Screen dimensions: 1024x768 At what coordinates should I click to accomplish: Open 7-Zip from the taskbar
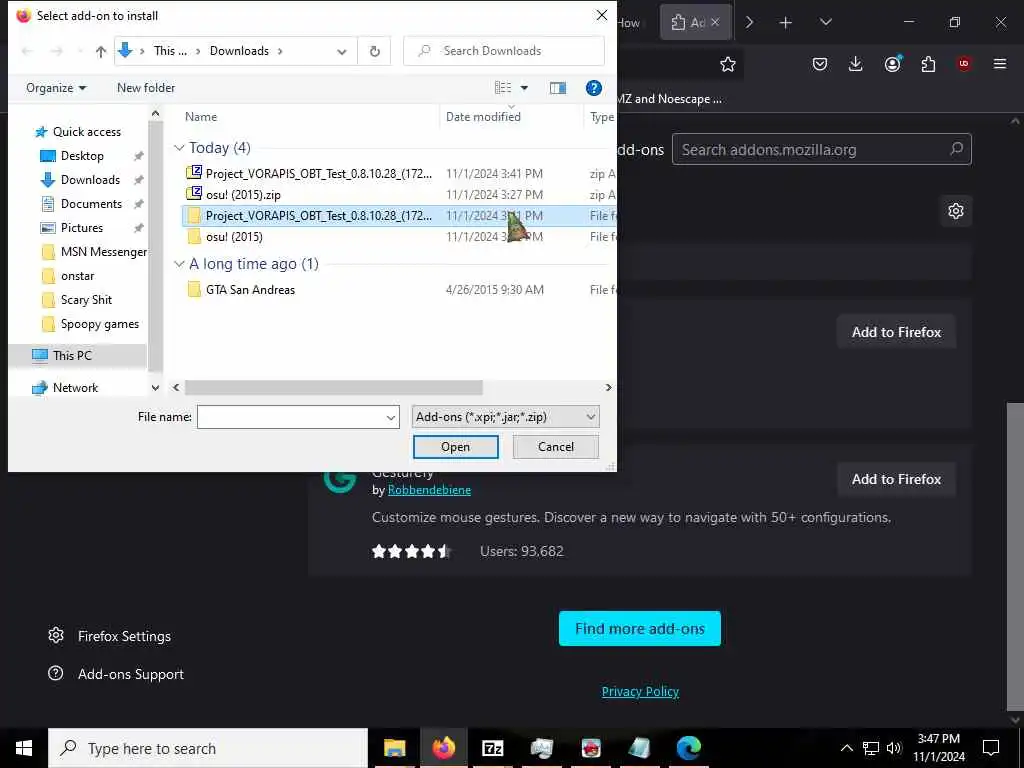tap(492, 748)
